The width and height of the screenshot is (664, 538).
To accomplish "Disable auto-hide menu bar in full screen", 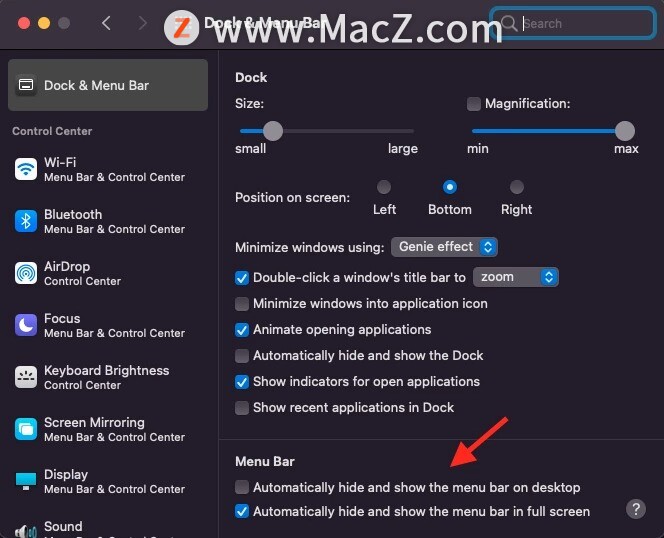I will pos(242,511).
